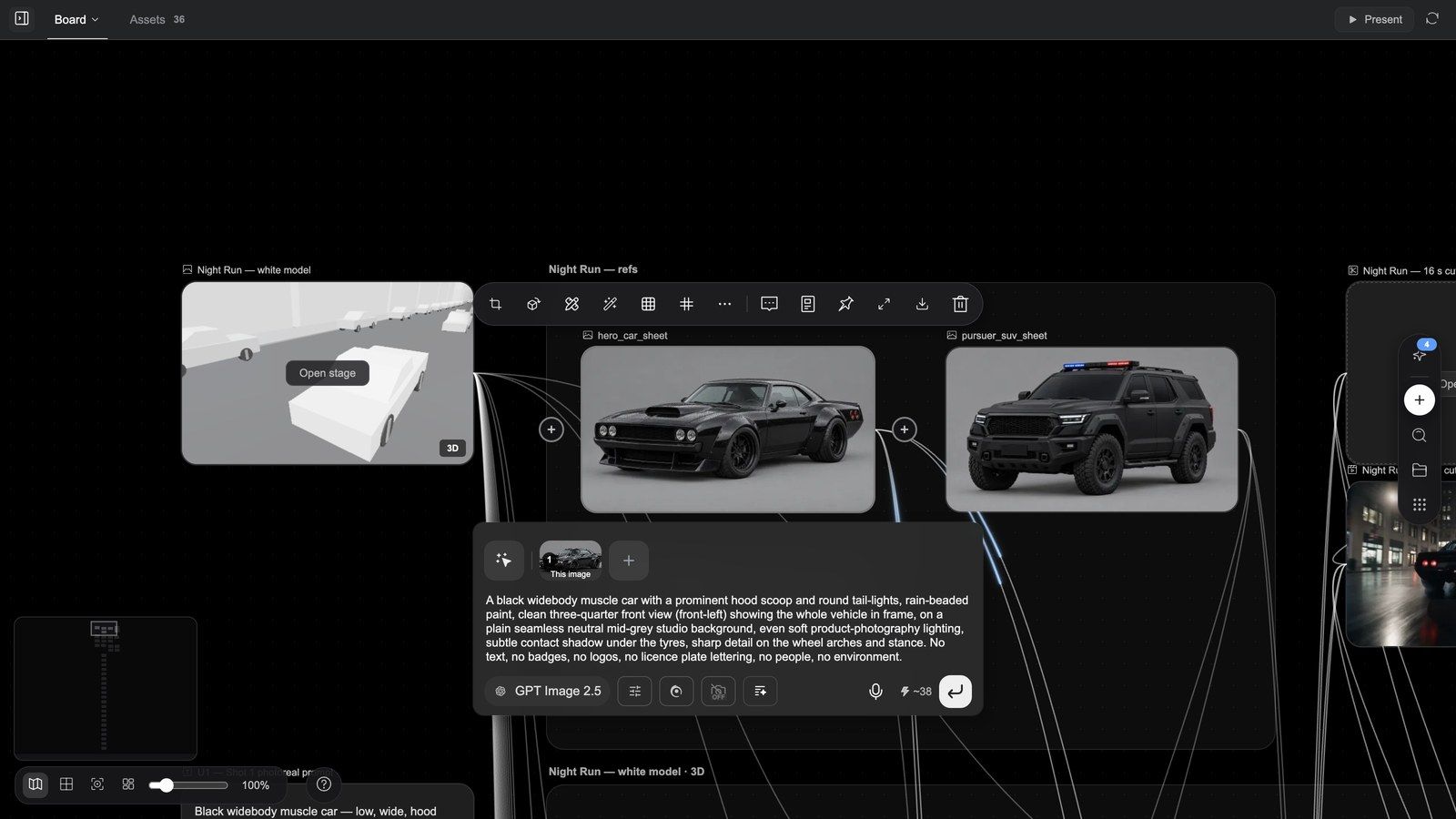Click the circular spiral icon in prompt bar
This screenshot has width=1456, height=819.
(676, 692)
